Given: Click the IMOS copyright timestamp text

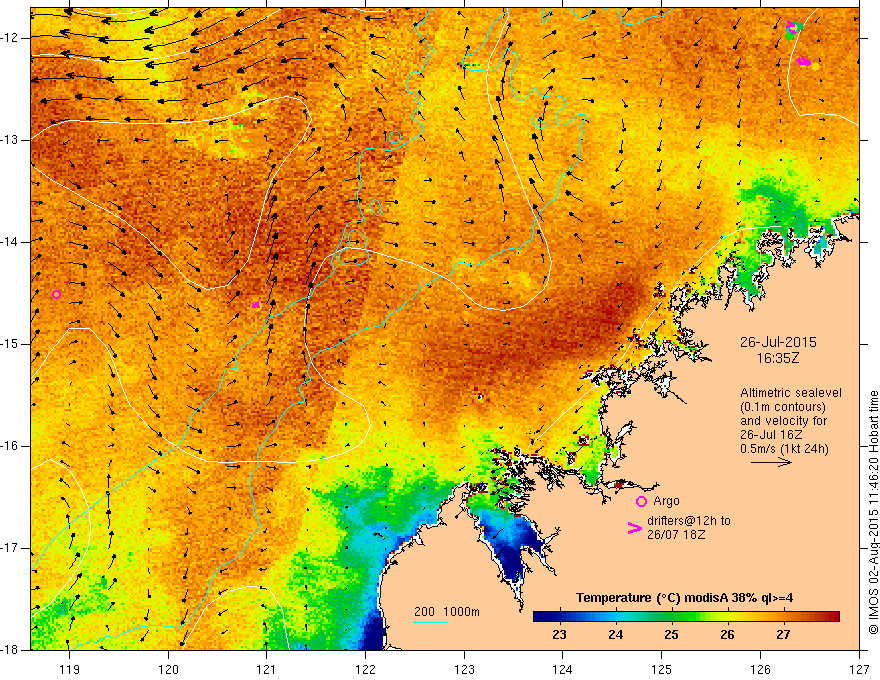Looking at the screenshot, I should point(873,513).
